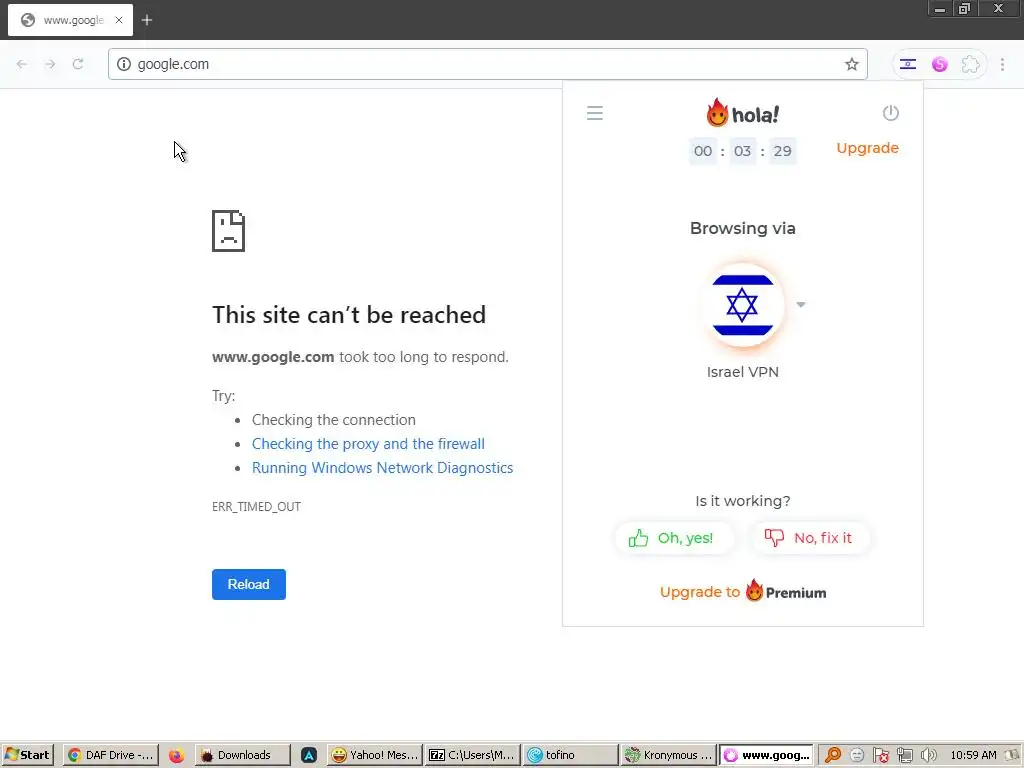1024x768 pixels.
Task: Open a new tab with plus button
Action: click(147, 20)
